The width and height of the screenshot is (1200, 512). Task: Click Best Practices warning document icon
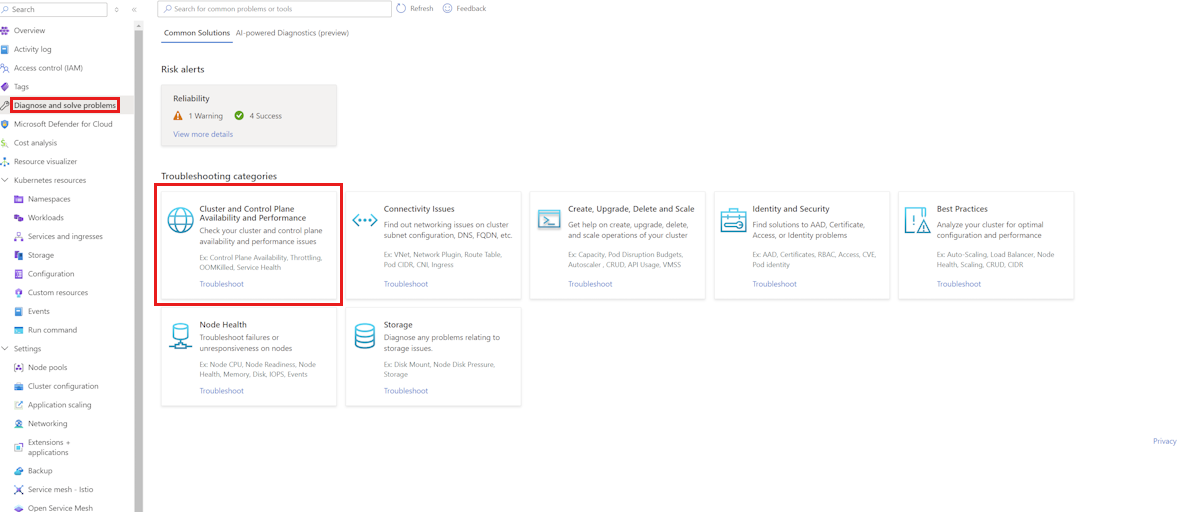click(917, 220)
